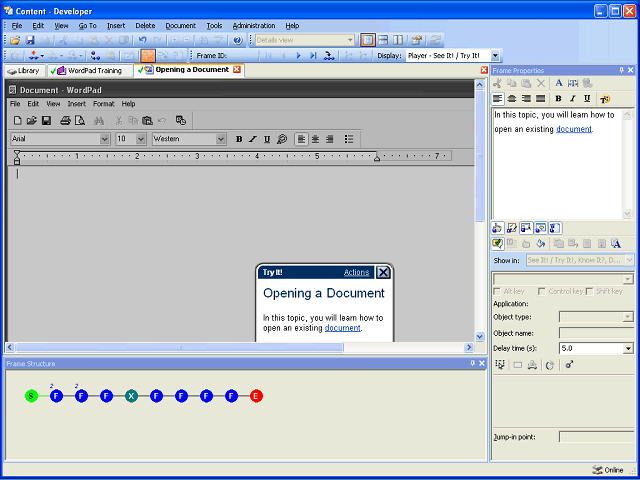
Task: Expand the Display player mode dropdown
Action: coord(496,56)
